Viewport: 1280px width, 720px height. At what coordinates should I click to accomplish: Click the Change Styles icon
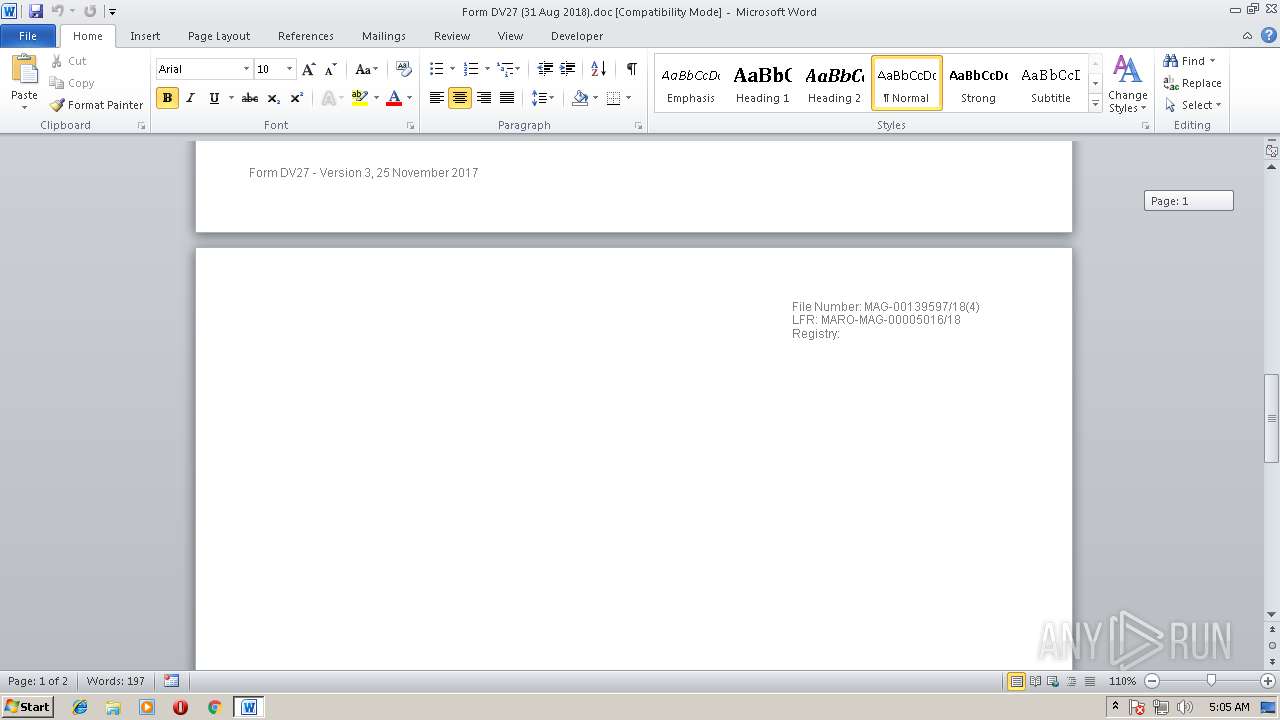pos(1127,84)
